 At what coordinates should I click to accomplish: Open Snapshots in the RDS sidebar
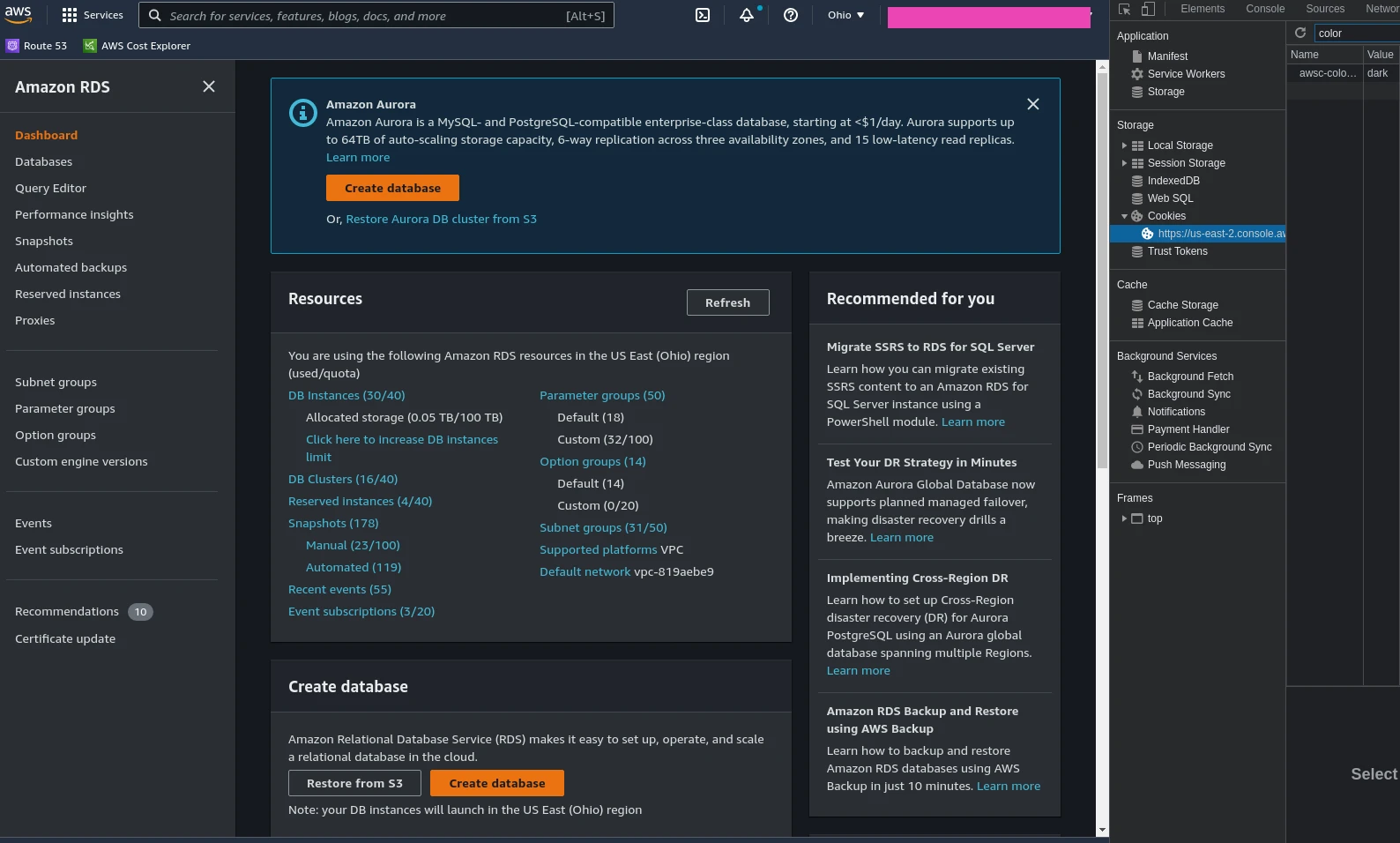(x=44, y=242)
